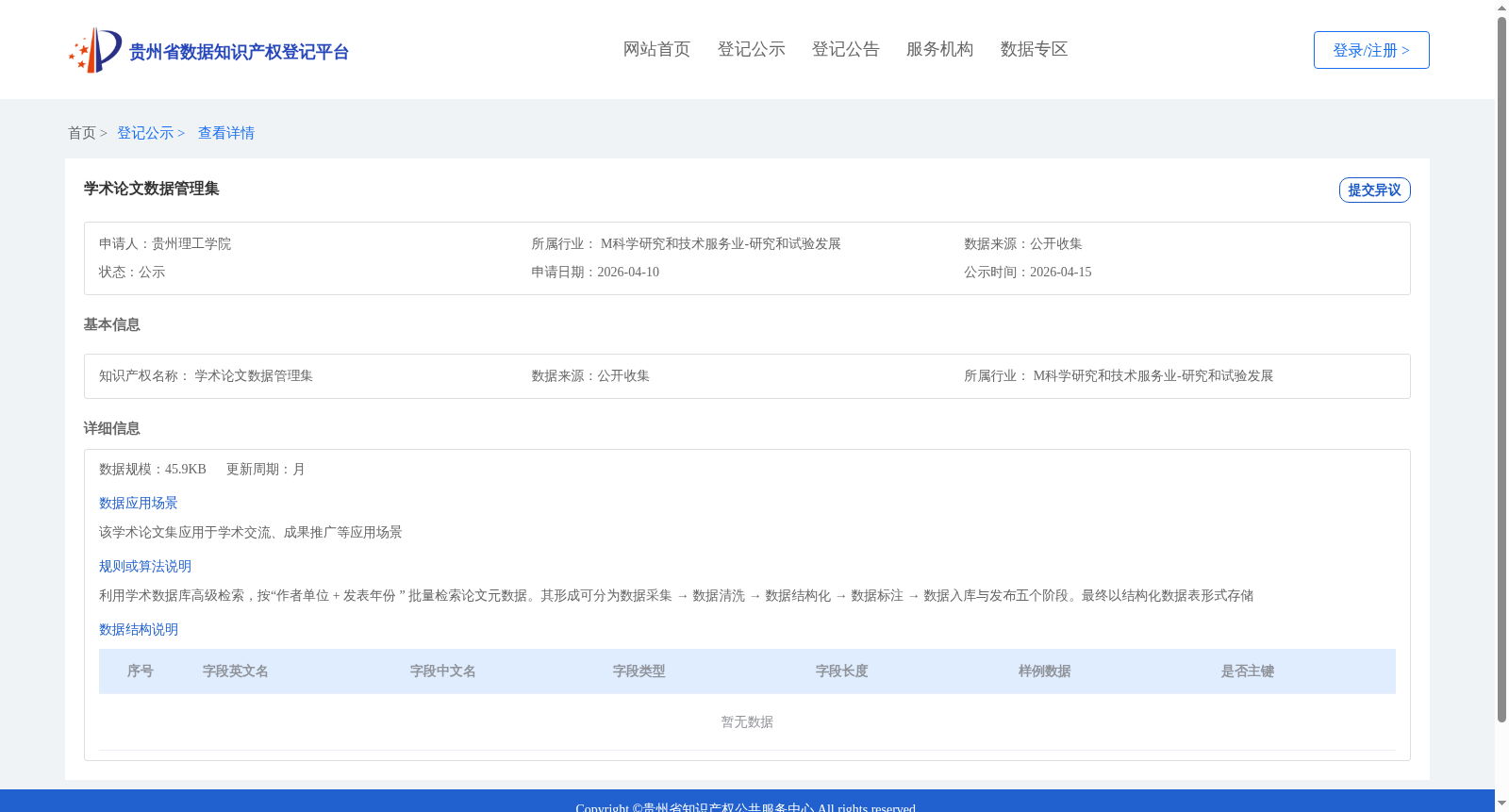Click 数据规模：45.9KB text

click(x=153, y=469)
